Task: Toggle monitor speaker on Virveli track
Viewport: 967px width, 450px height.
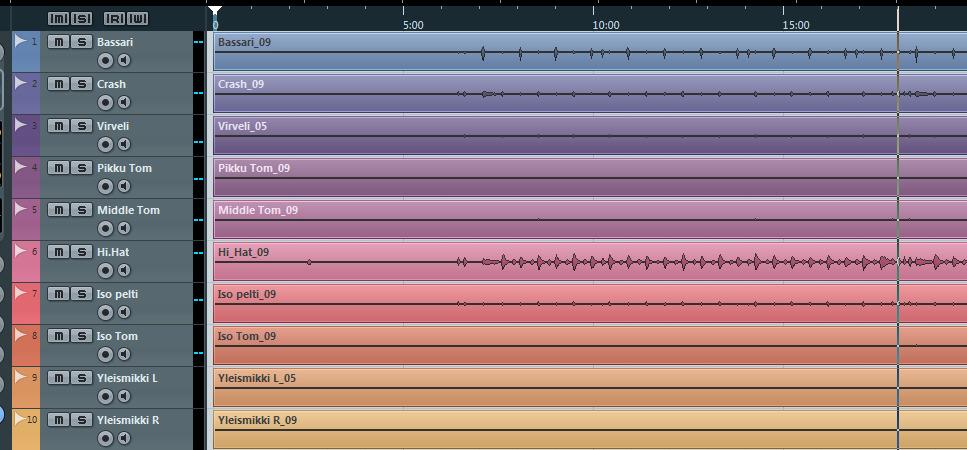Action: tap(124, 144)
